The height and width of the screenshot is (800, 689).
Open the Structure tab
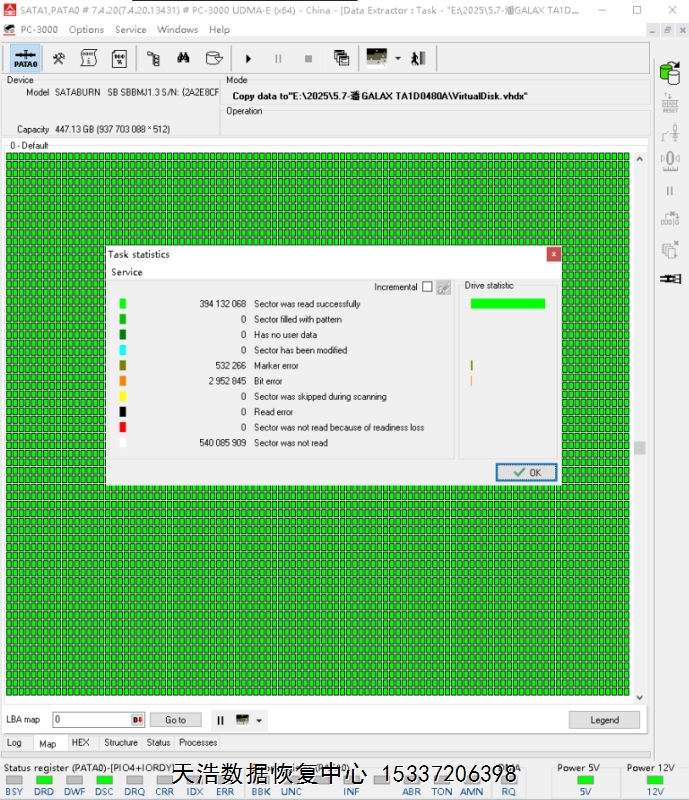click(x=121, y=743)
